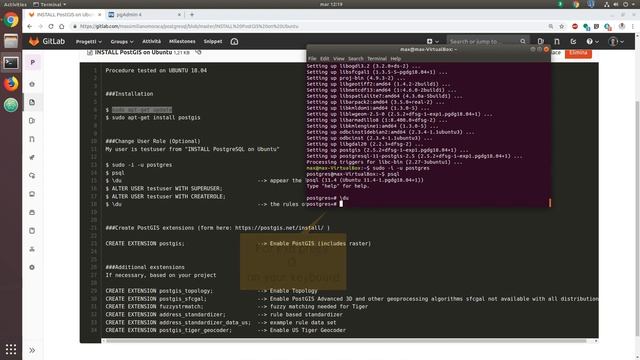
Task: Open the user avatar menu
Action: (x=615, y=42)
